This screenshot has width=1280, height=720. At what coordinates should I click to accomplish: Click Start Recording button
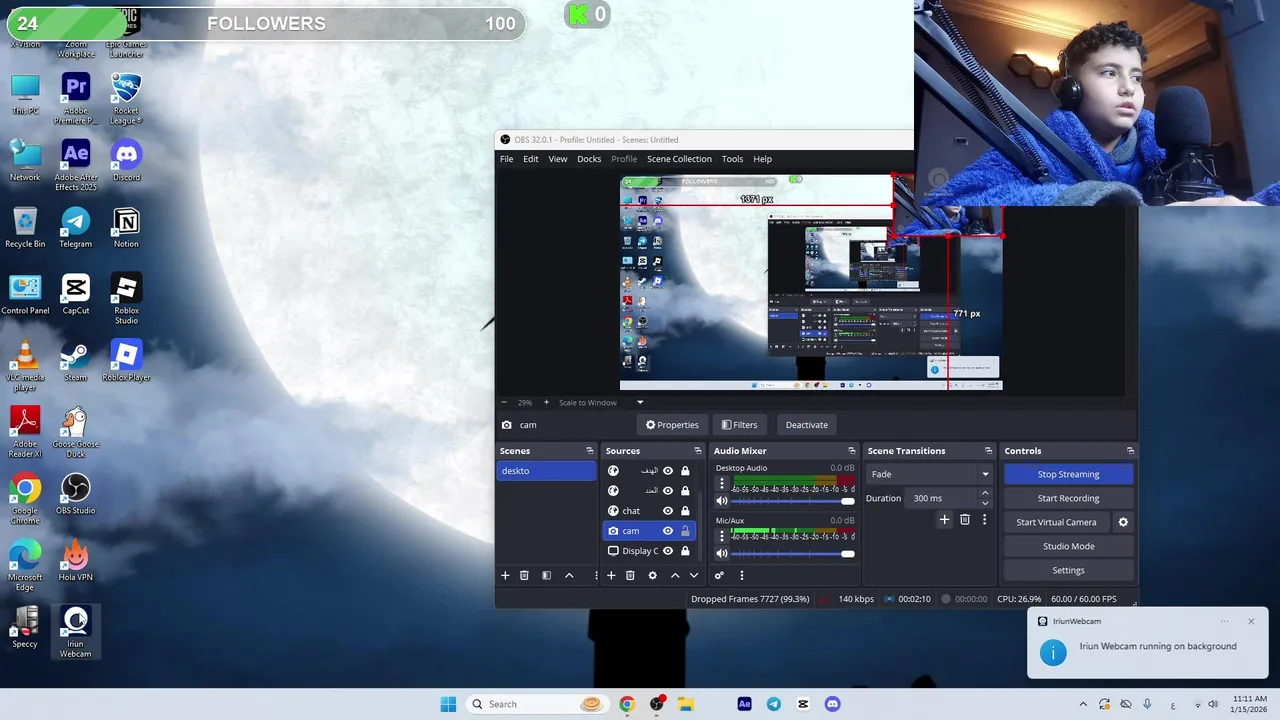[x=1068, y=498]
